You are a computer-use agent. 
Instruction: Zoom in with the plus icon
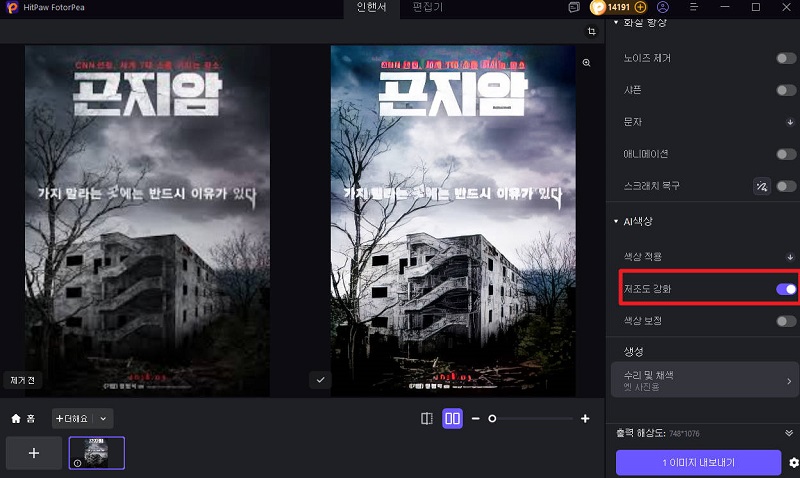[x=585, y=419]
